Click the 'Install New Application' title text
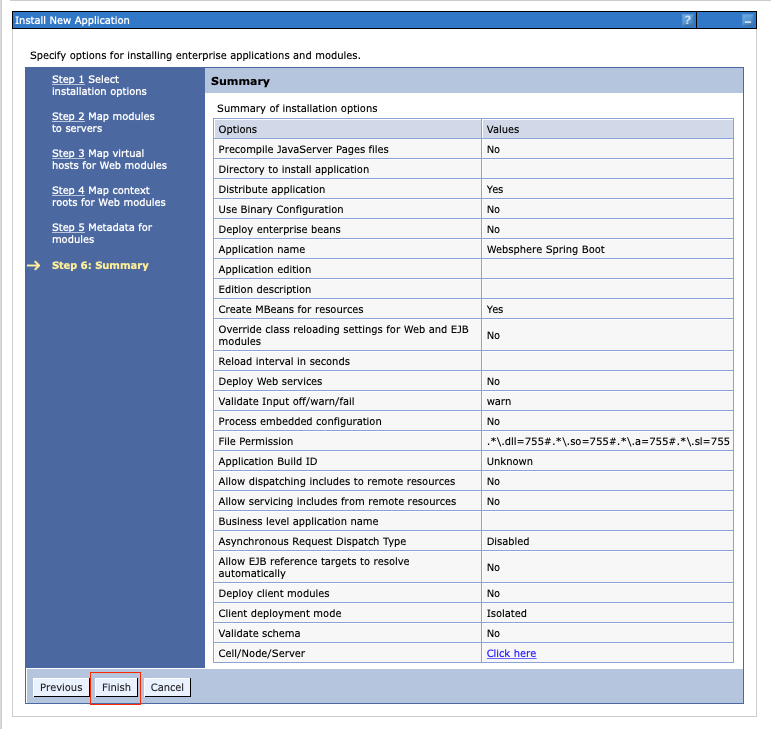Viewport: 771px width, 729px height. (72, 20)
